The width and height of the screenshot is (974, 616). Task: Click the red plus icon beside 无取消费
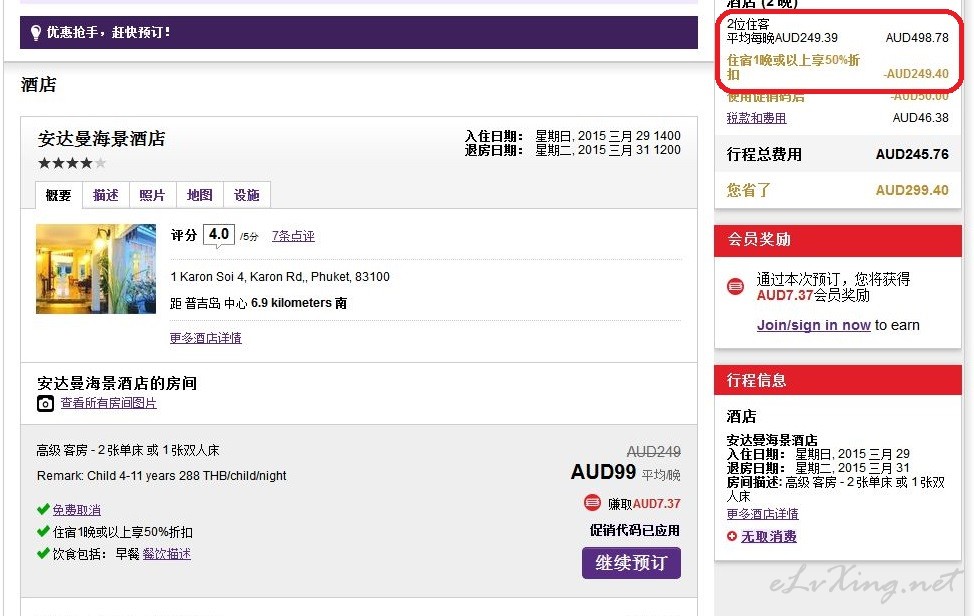(732, 537)
